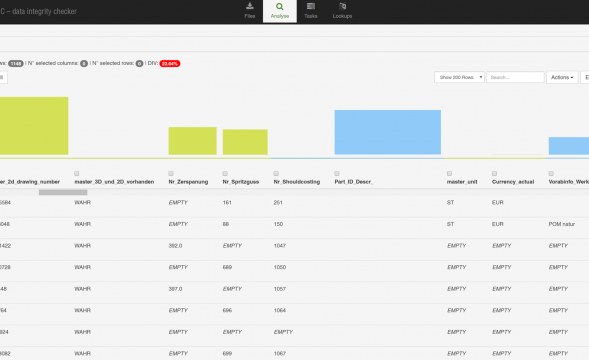Click the data integrity checker title
Screen dimensions: 589x360
38,11
